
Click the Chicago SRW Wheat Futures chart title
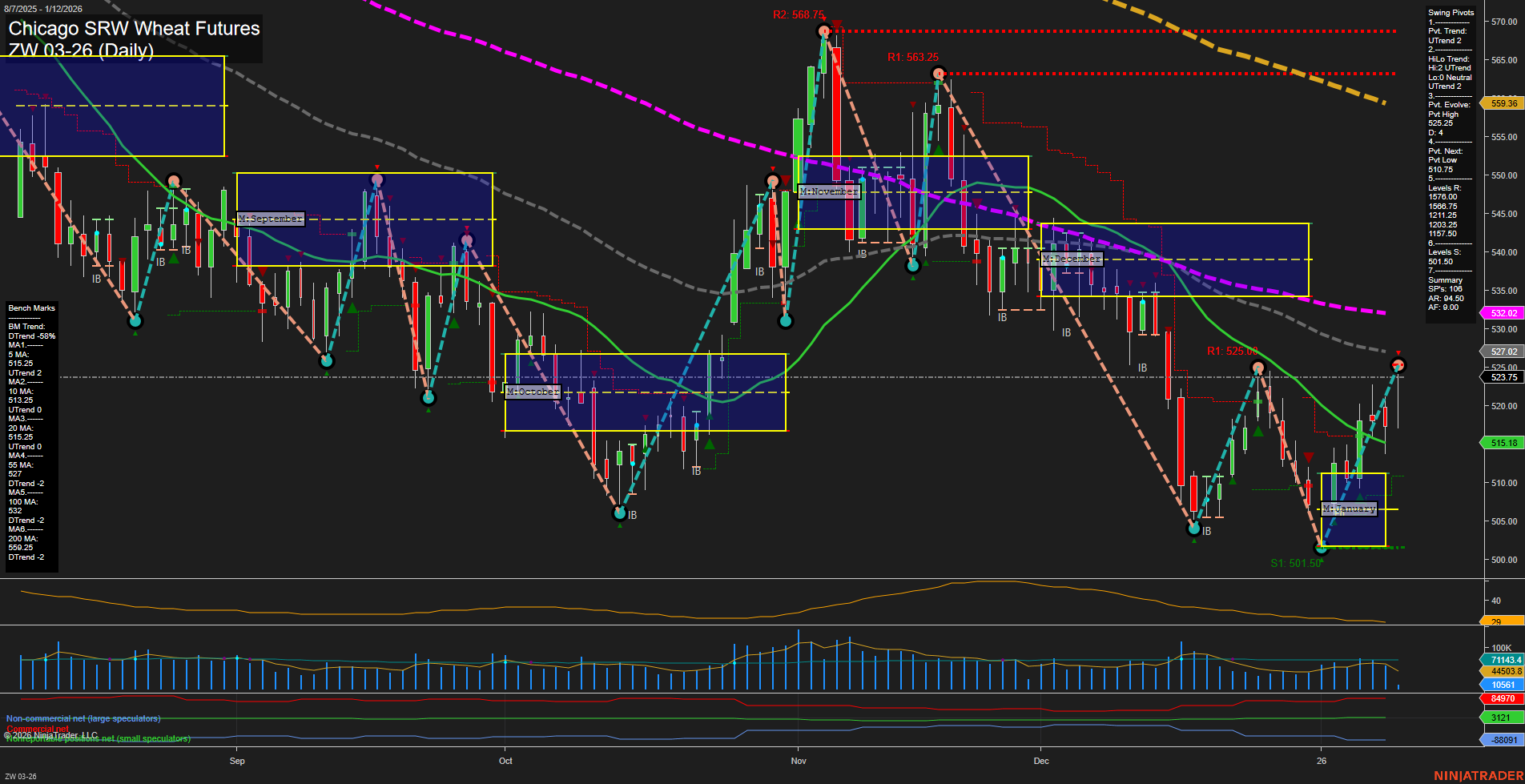click(133, 29)
